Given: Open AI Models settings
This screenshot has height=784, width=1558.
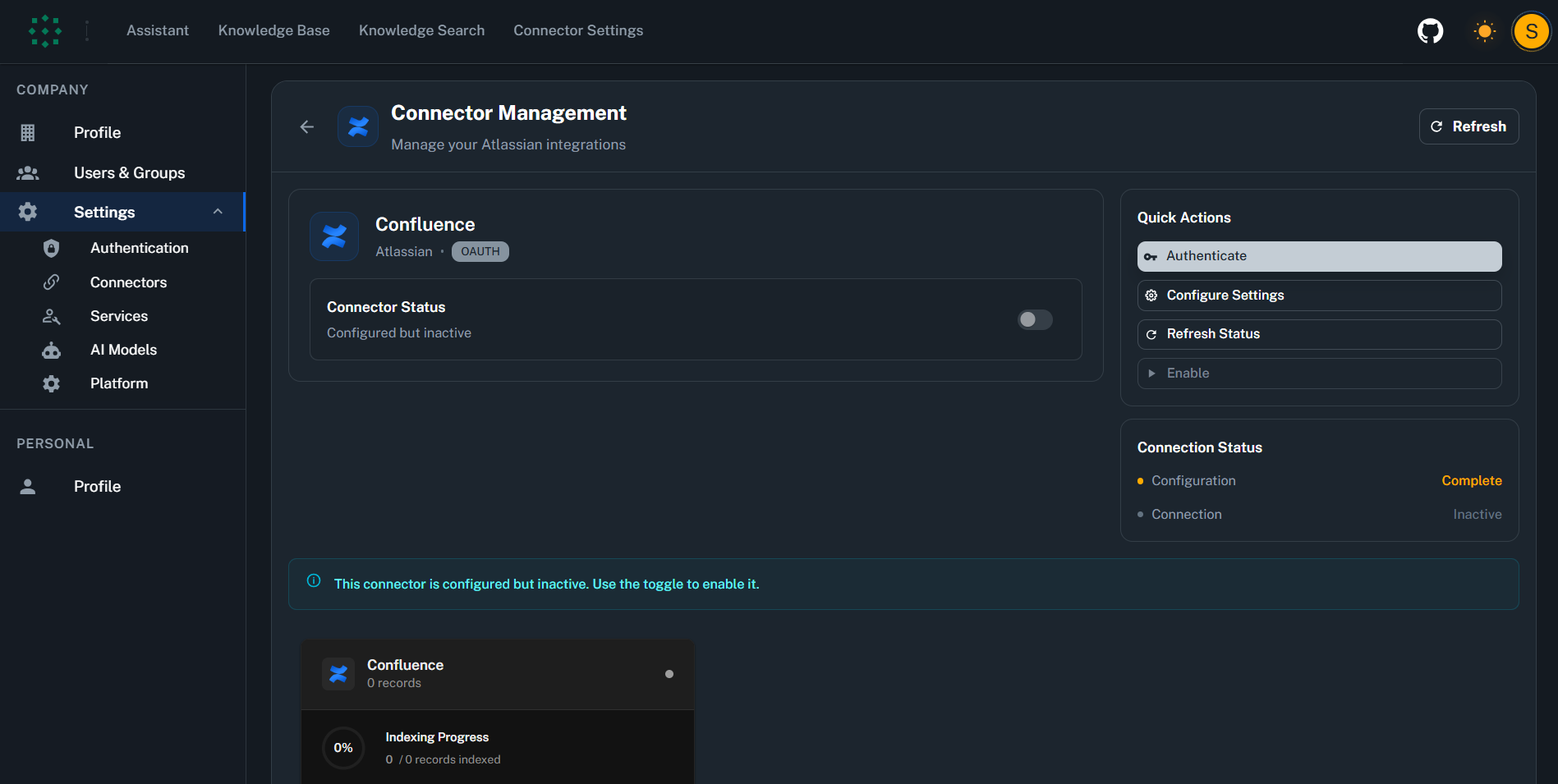Looking at the screenshot, I should pos(123,349).
